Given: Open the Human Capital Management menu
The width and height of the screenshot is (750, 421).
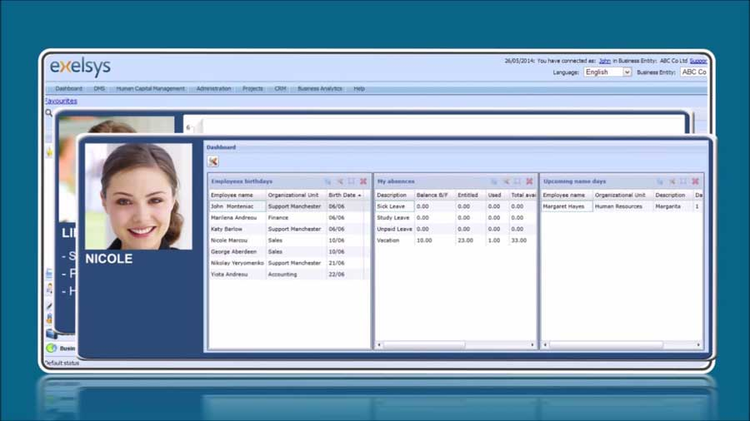Looking at the screenshot, I should pyautogui.click(x=150, y=89).
